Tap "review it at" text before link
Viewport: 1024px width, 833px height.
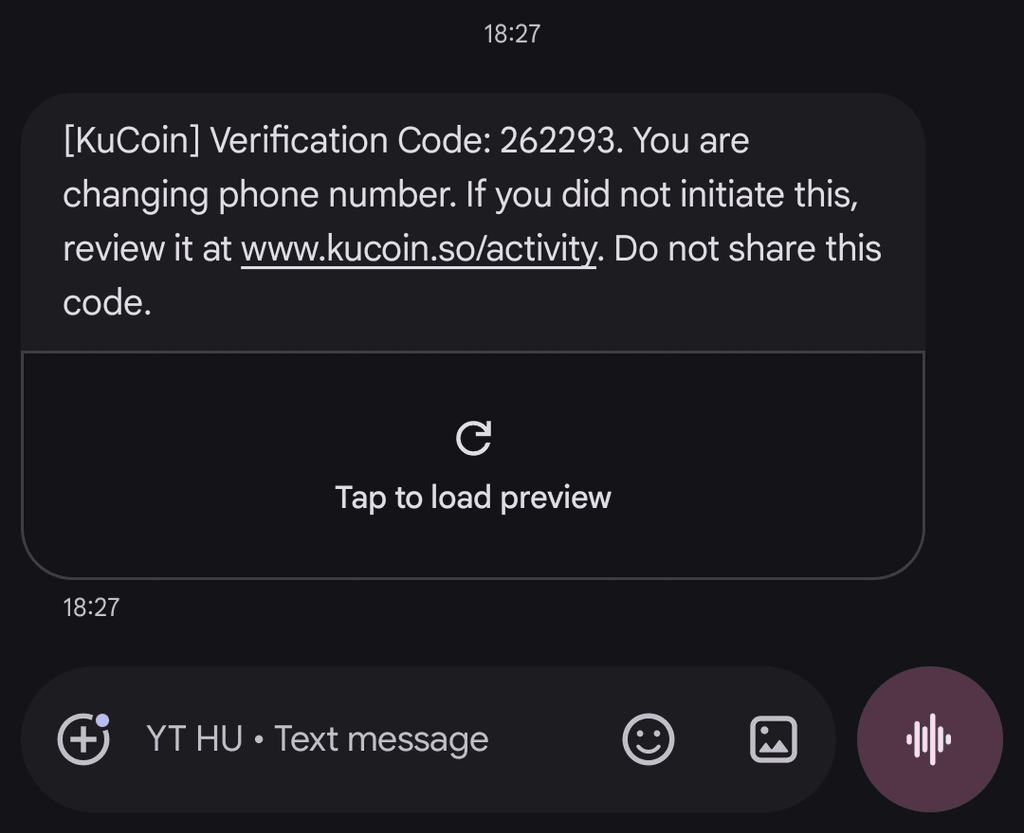click(x=147, y=249)
